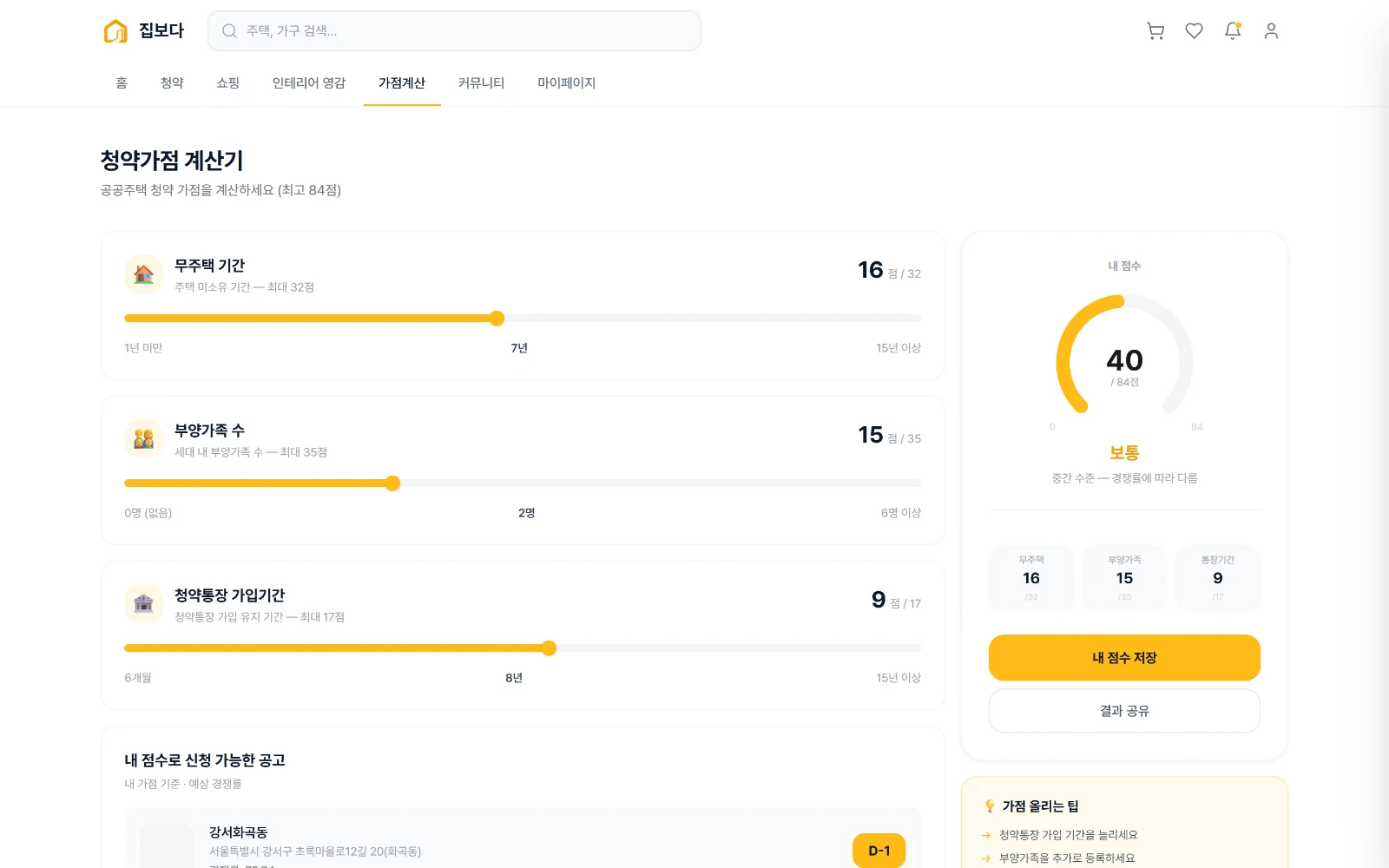1389x868 pixels.
Task: Click the search field for 주택, 가구
Action: [454, 31]
